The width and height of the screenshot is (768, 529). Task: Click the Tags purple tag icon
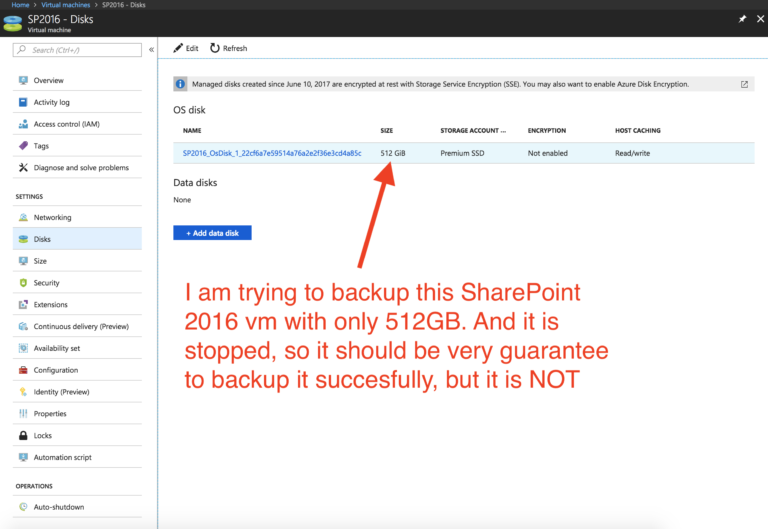point(23,145)
